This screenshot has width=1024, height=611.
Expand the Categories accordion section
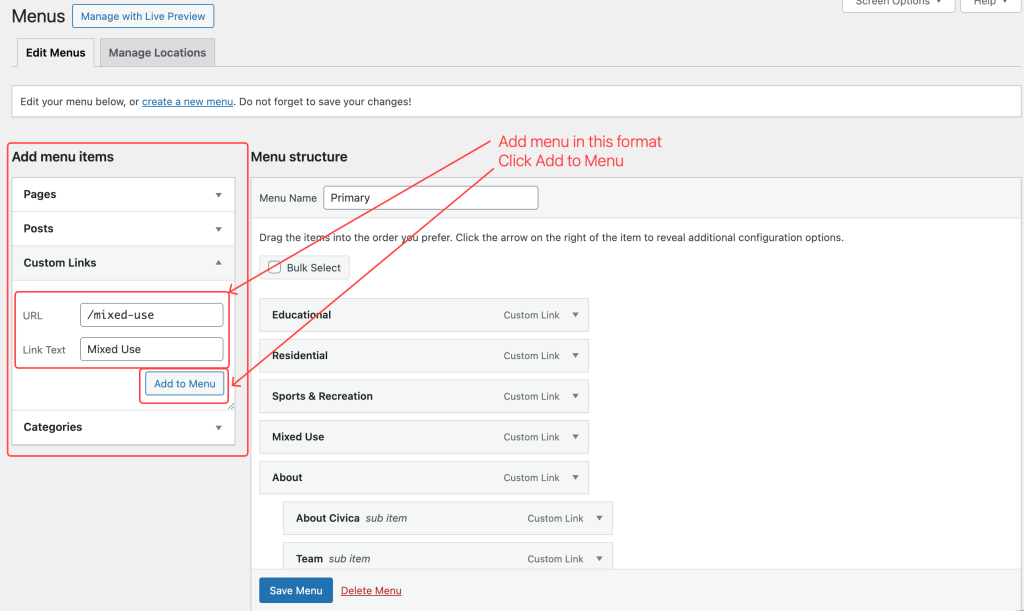tap(218, 427)
